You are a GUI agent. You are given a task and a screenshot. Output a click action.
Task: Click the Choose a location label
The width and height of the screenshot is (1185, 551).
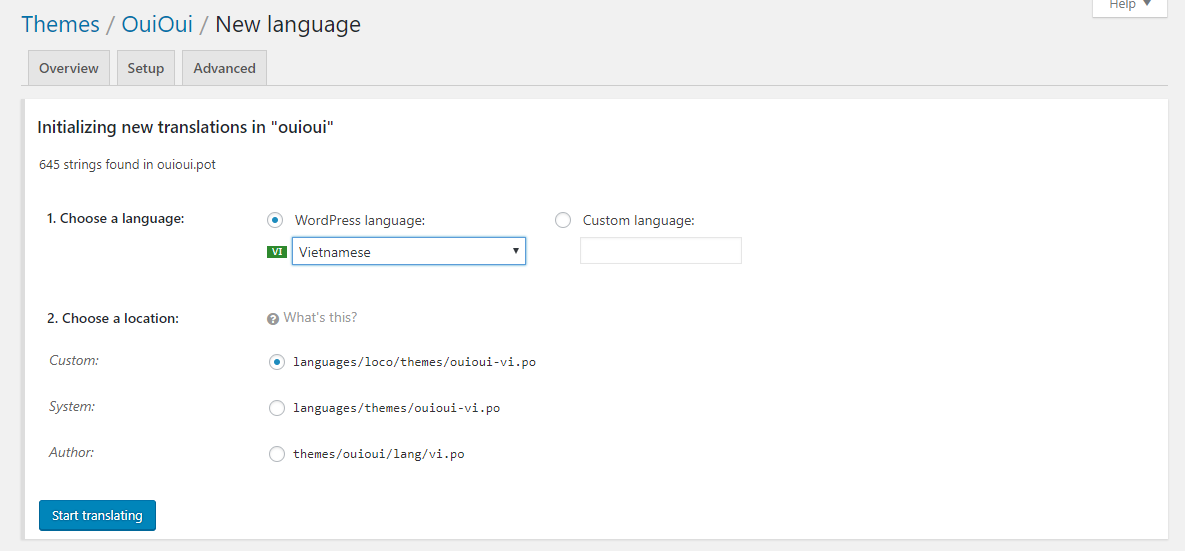pyautogui.click(x=113, y=318)
